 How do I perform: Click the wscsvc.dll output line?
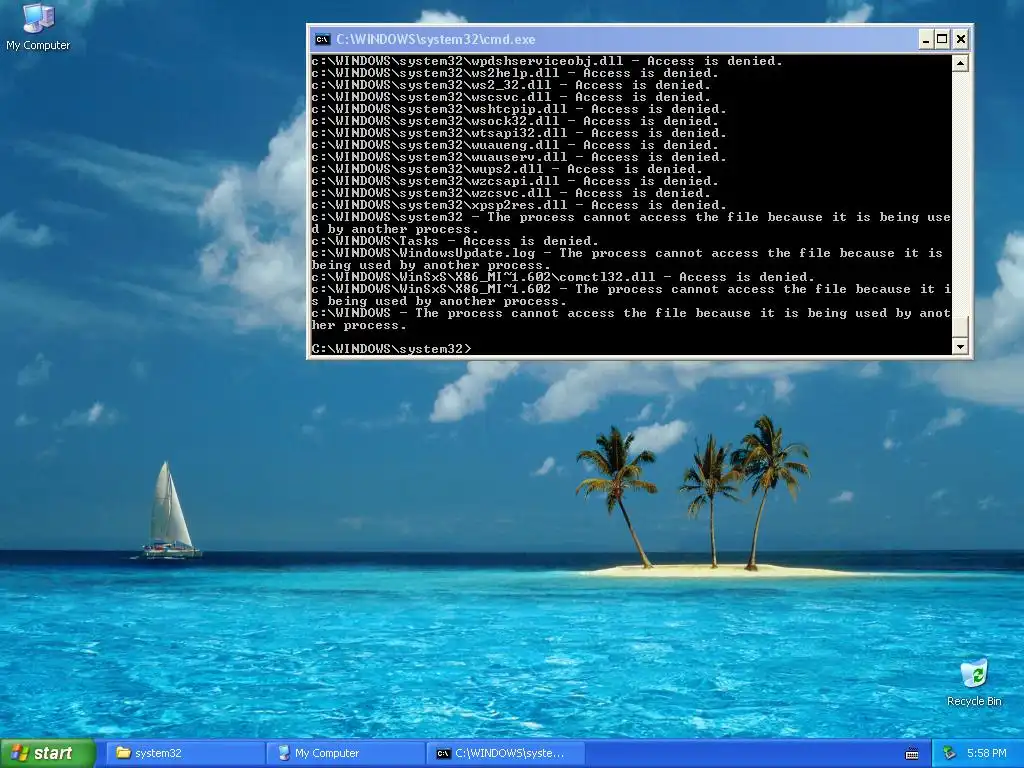511,97
